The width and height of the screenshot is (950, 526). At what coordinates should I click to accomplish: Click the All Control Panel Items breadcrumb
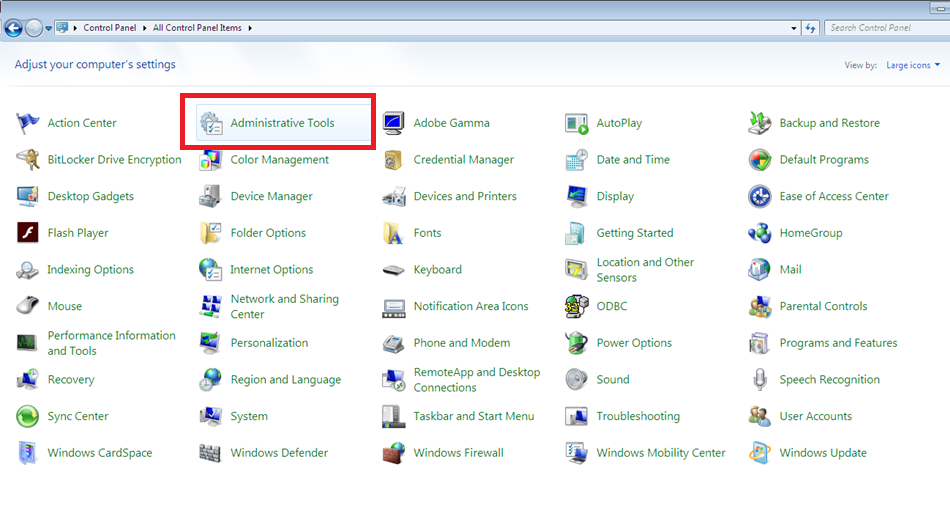pyautogui.click(x=197, y=28)
